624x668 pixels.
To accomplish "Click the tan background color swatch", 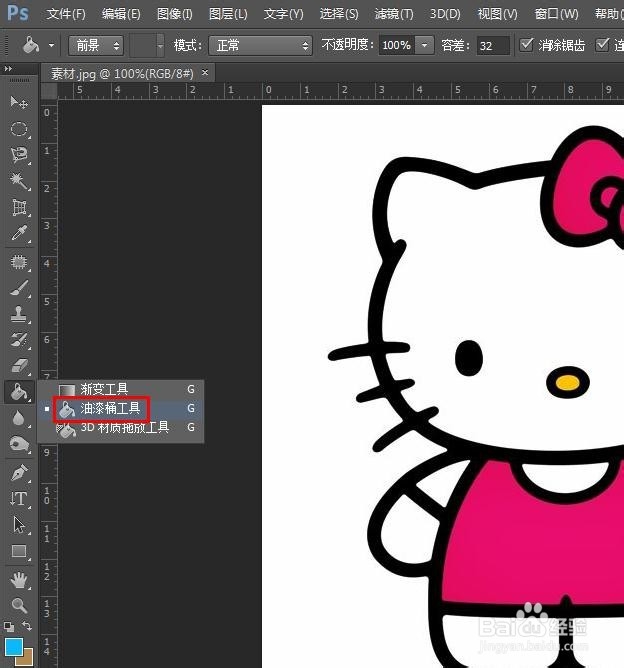I will point(28,659).
